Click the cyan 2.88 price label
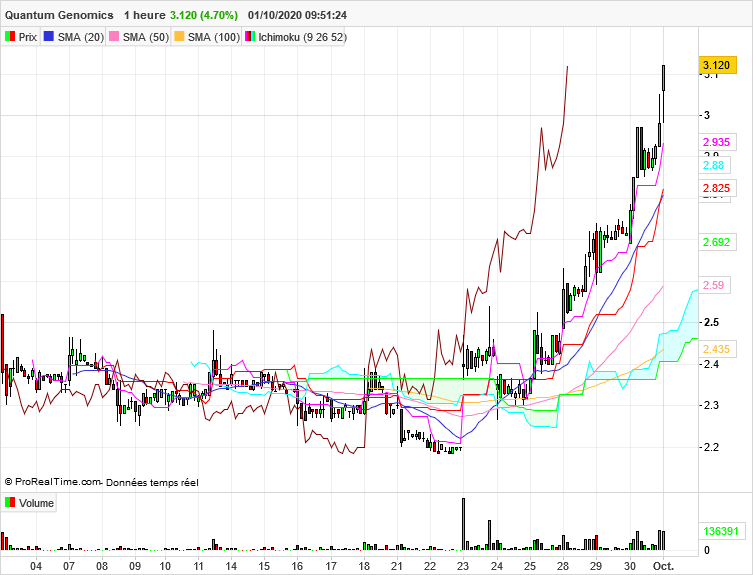The height and width of the screenshot is (575, 753). [x=714, y=165]
